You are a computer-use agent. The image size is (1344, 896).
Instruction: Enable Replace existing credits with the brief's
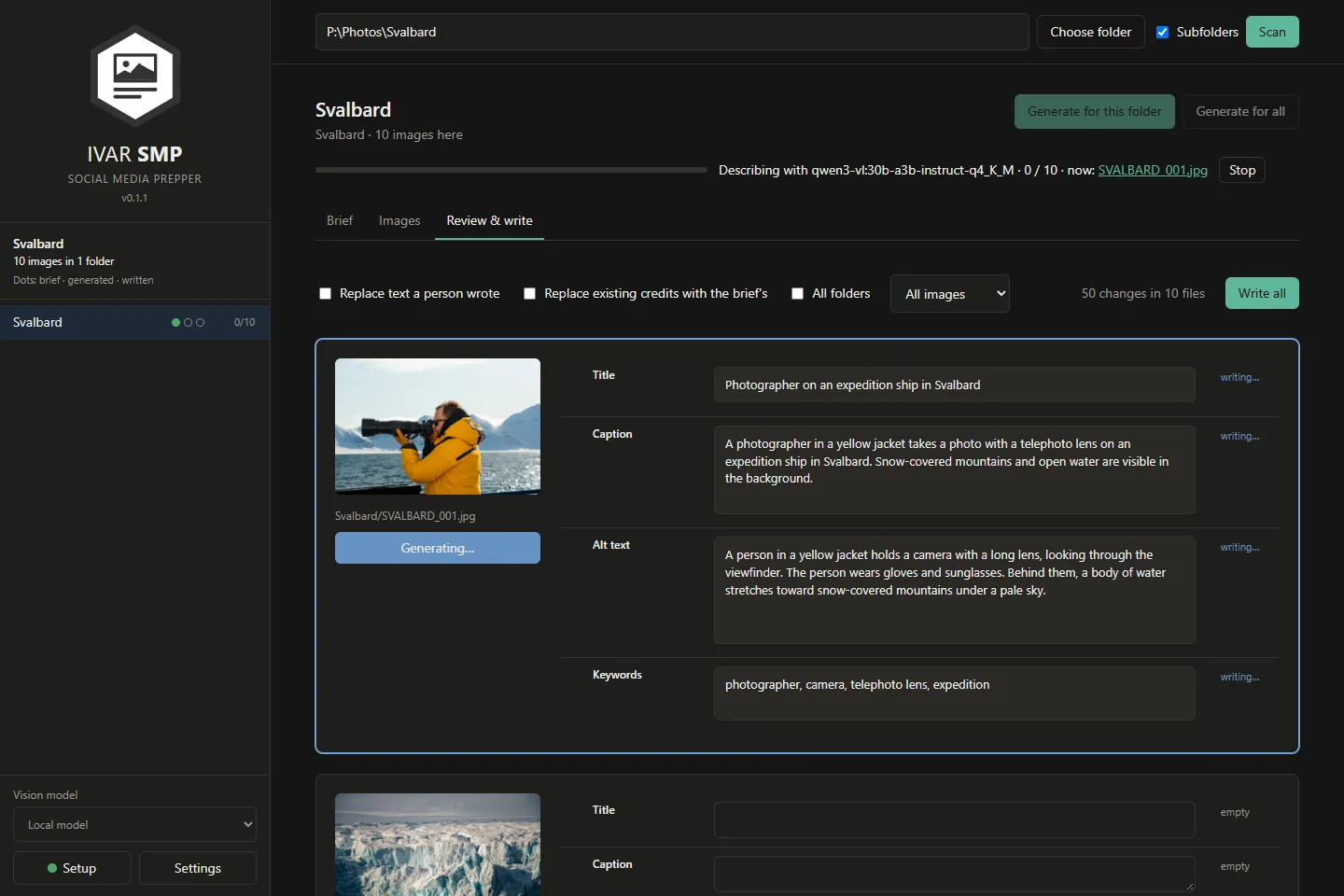(530, 294)
